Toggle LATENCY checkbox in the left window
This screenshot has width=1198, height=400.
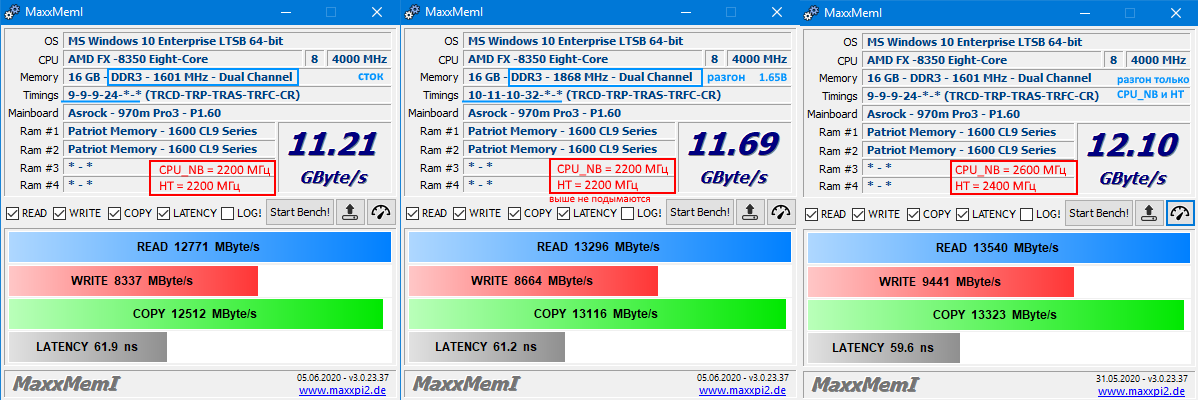[164, 213]
